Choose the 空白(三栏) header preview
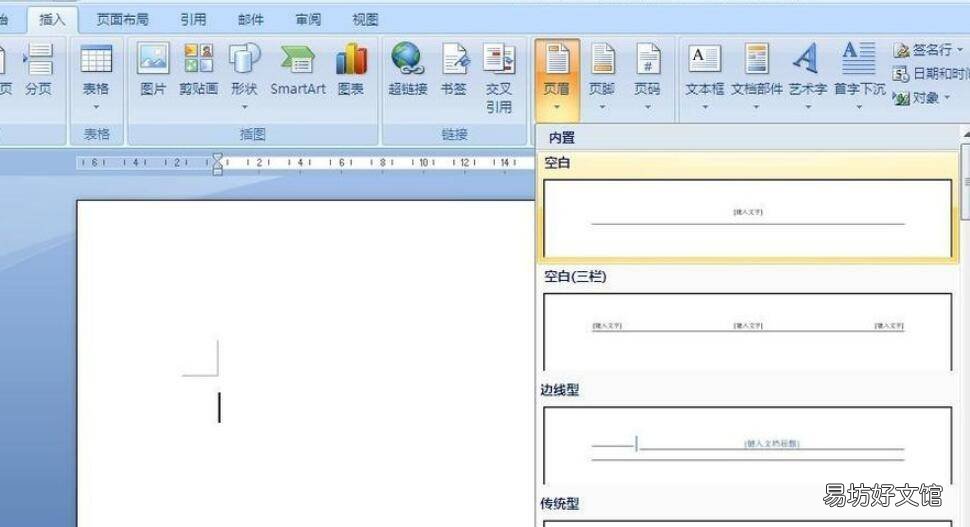Image resolution: width=970 pixels, height=527 pixels. coord(747,332)
